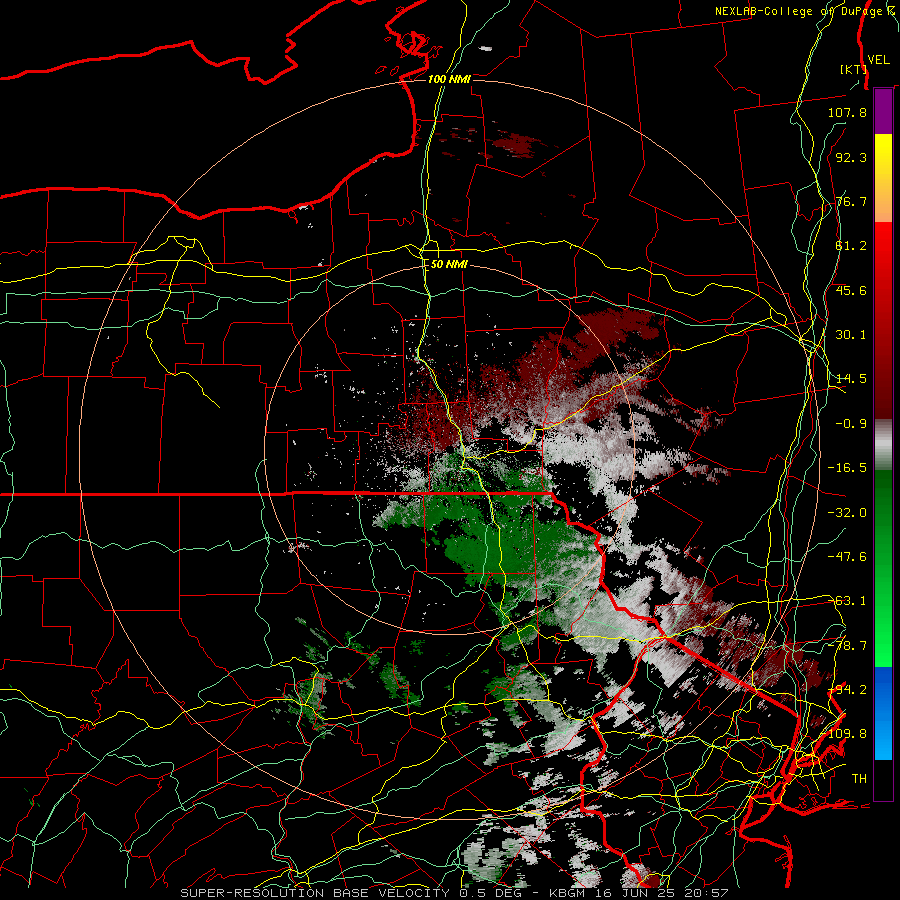
Task: Click SUPER-RESOLUTION BASE VELOCITY caption text
Action: [315, 893]
